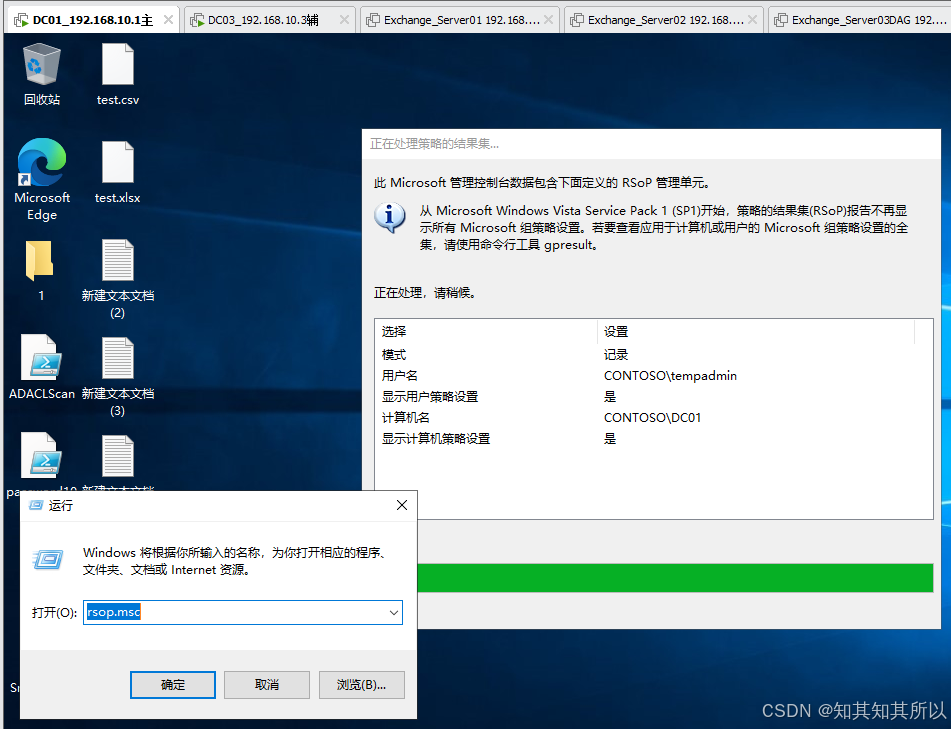Close the DC01 VM tab
The width and height of the screenshot is (951, 729).
pos(168,20)
